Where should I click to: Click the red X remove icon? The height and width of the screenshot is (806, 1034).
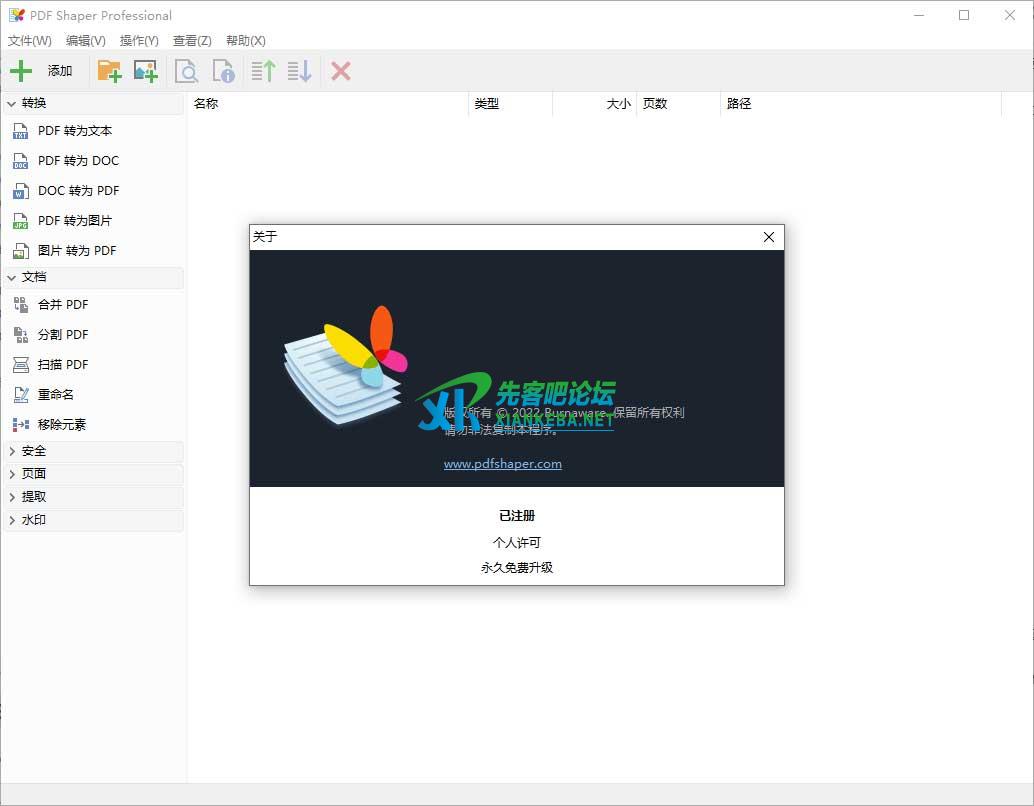point(341,71)
